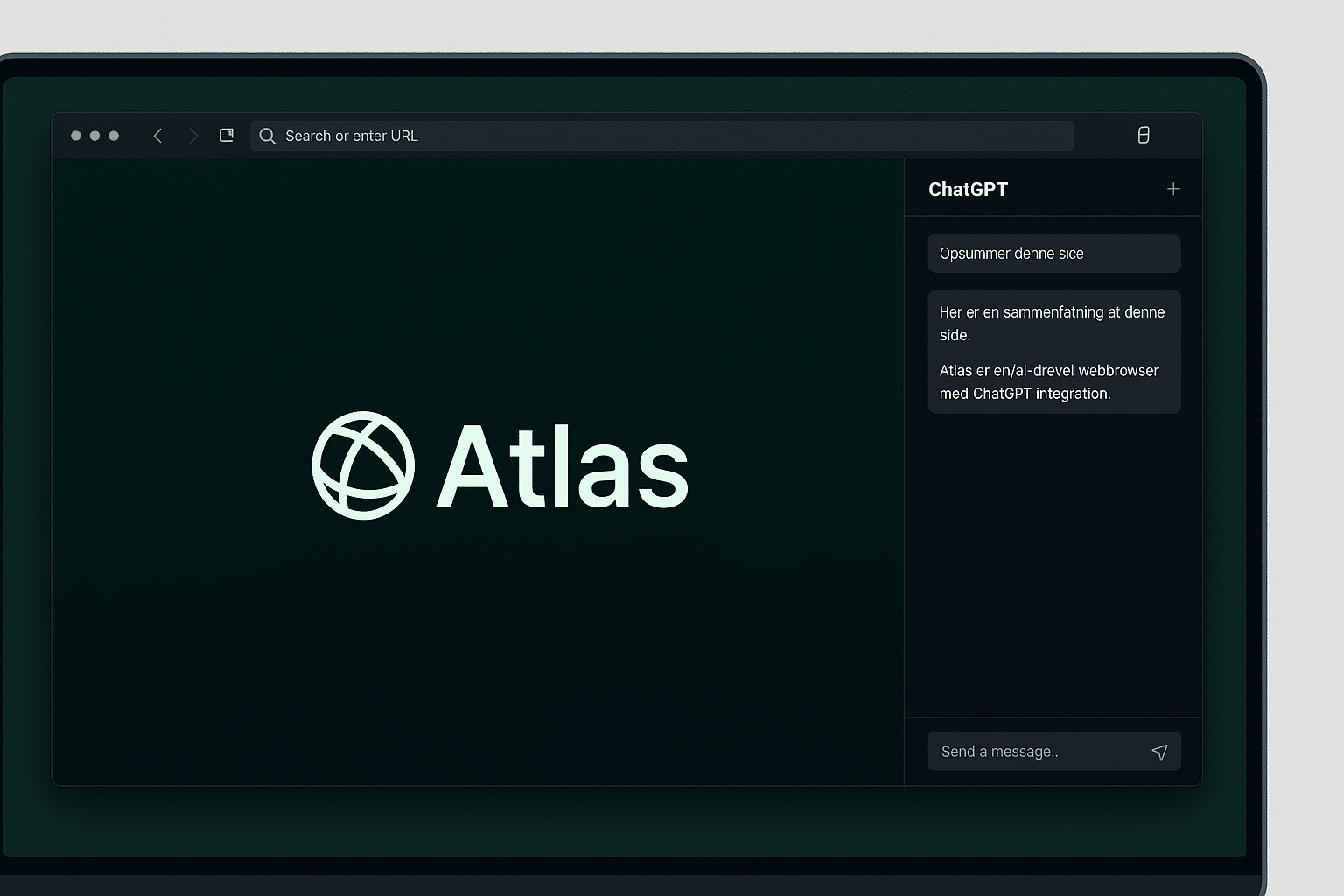The height and width of the screenshot is (896, 1344).
Task: Click the rightmost traffic light dot
Action: pos(115,136)
